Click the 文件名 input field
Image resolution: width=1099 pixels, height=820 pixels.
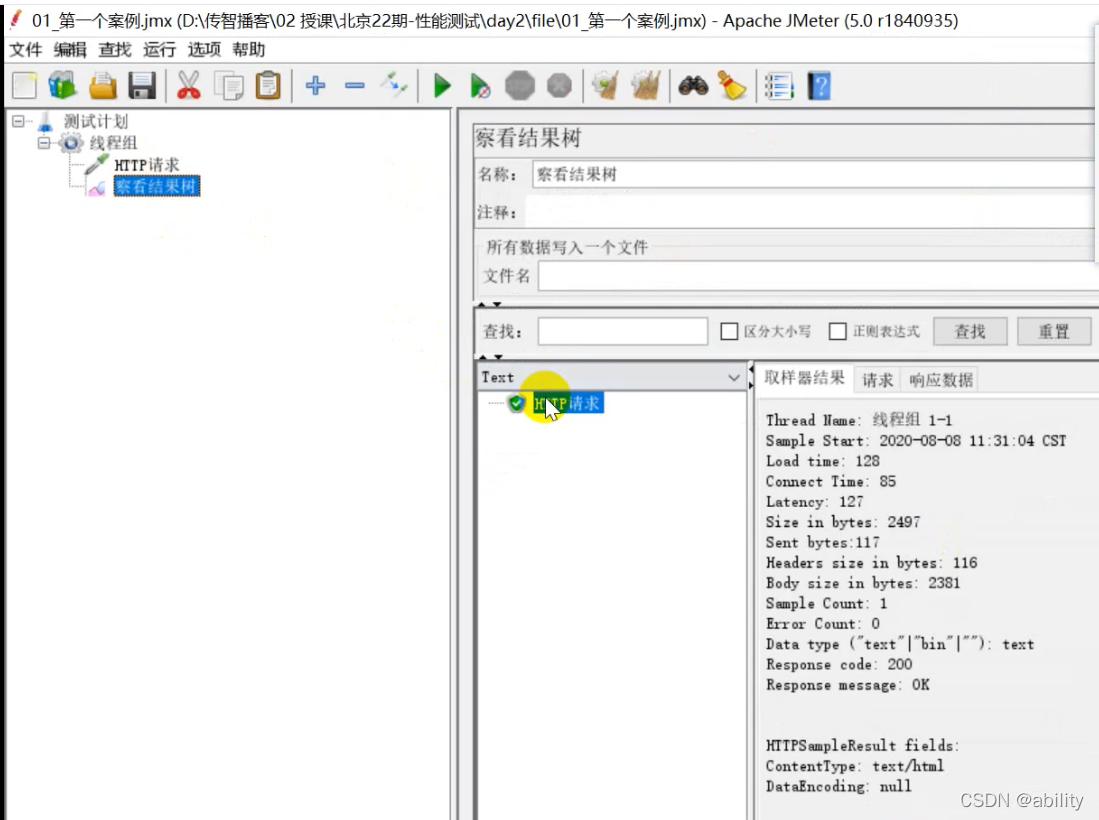817,276
